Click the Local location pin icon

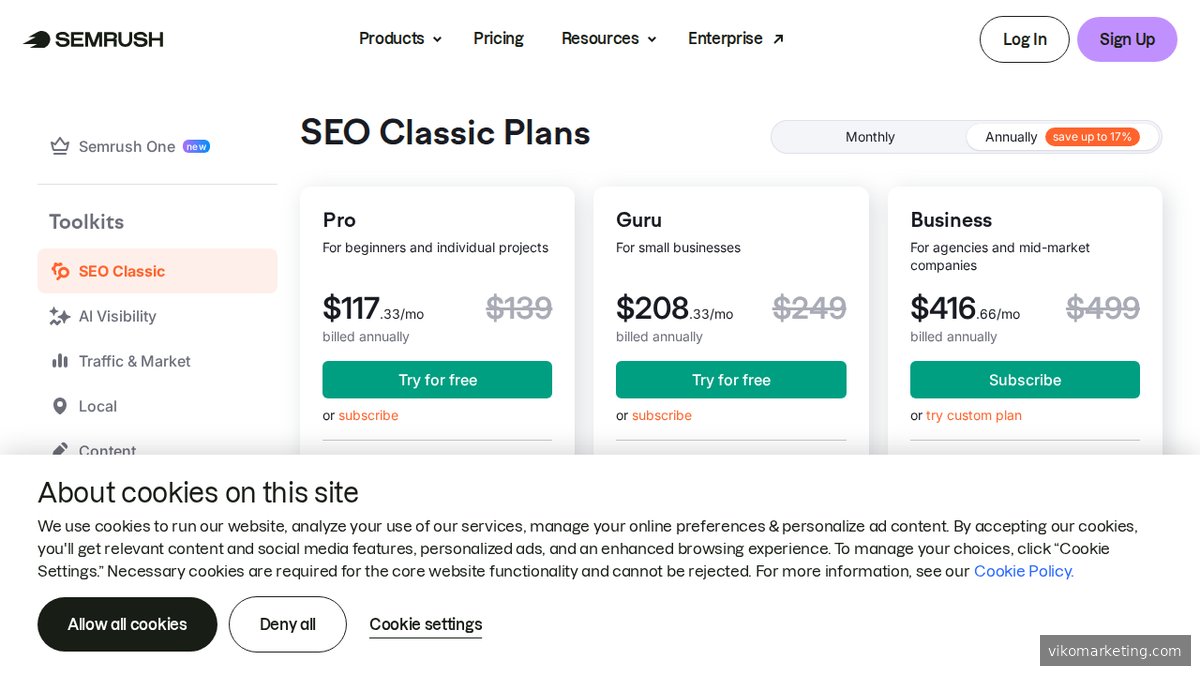[x=62, y=406]
